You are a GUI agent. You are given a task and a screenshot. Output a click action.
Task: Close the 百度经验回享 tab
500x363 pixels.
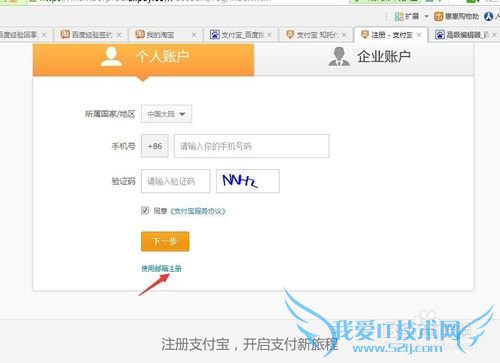(x=44, y=35)
